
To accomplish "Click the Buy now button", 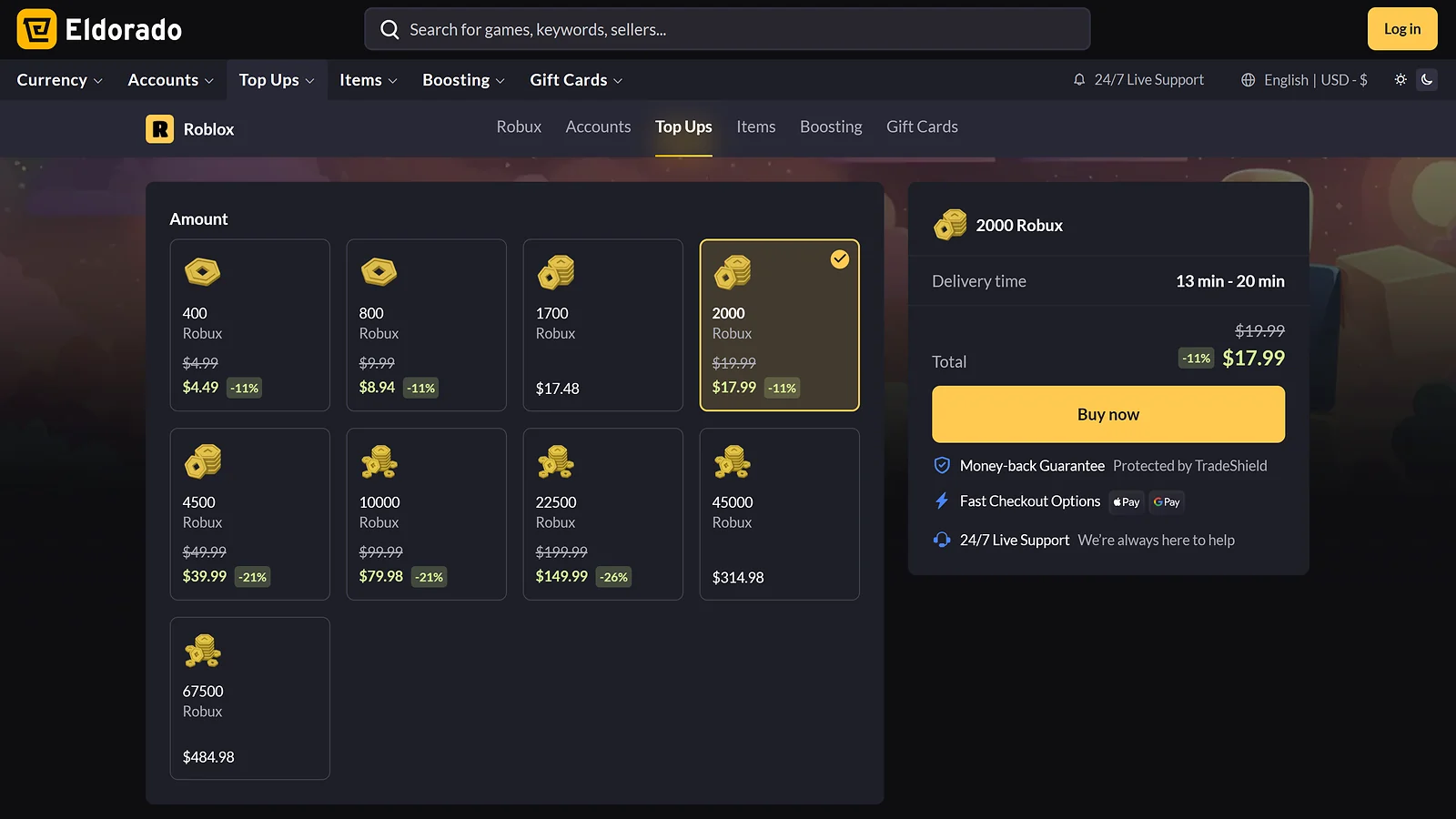I will (x=1108, y=414).
